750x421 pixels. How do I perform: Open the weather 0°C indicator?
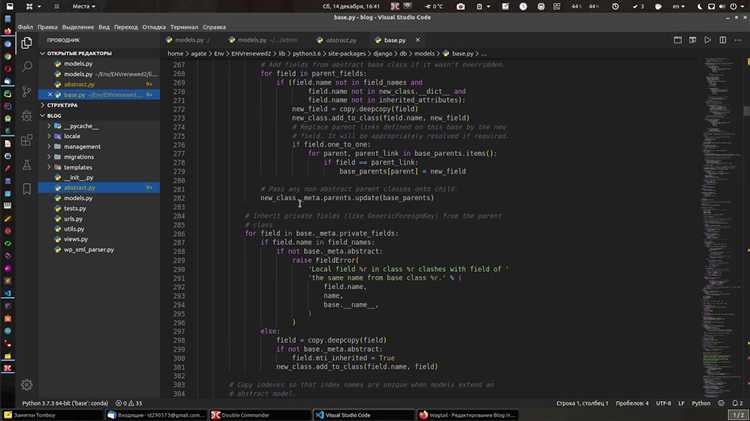tap(434, 6)
